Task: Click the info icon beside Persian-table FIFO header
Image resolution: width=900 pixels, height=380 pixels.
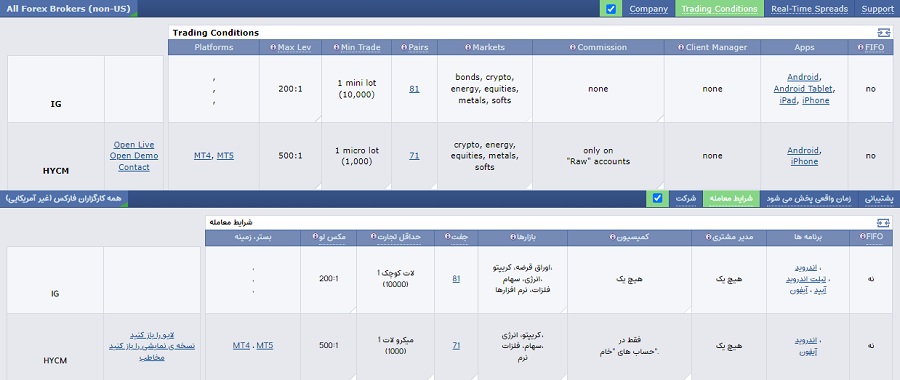Action: (x=862, y=237)
